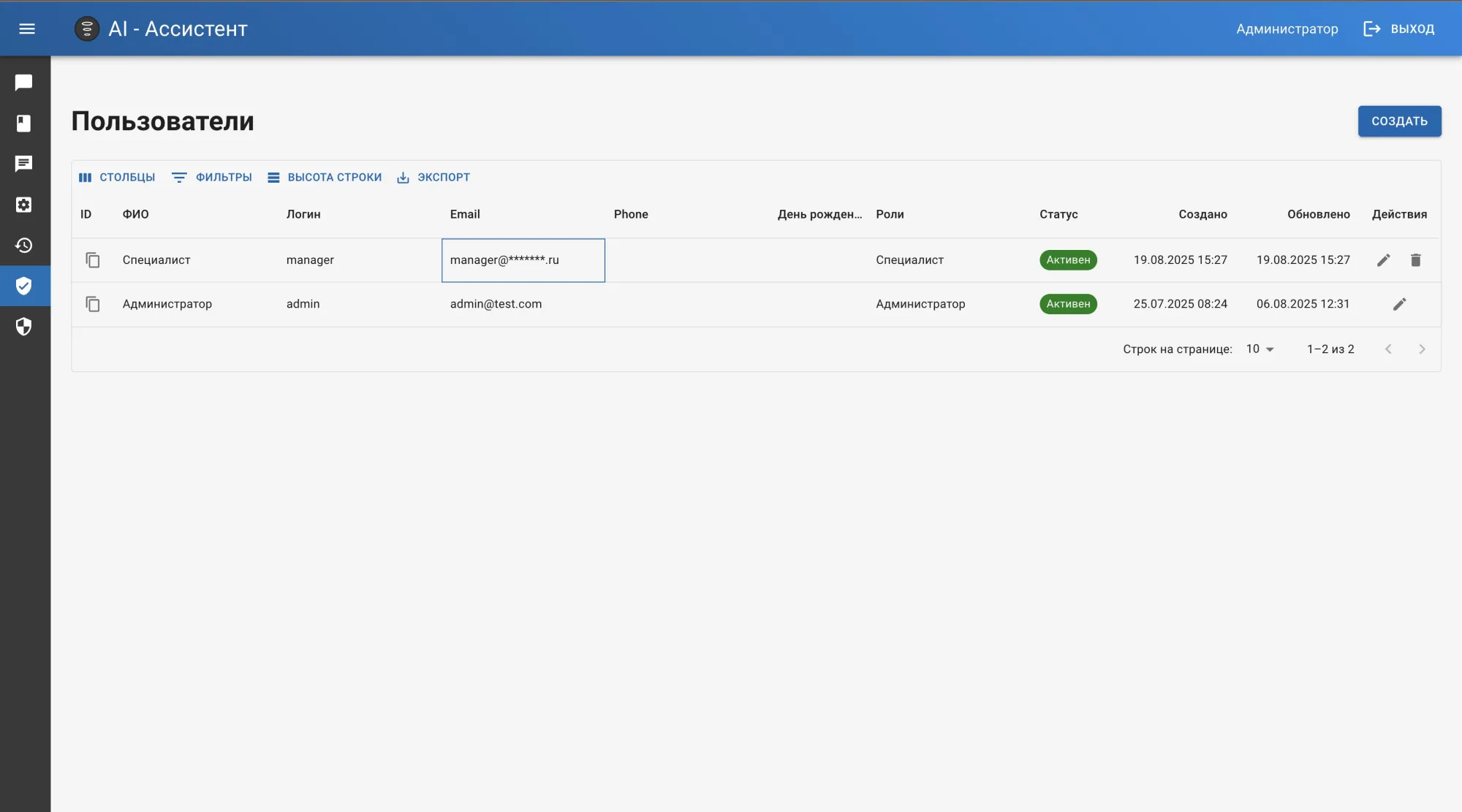Sort by the Роли column header
1462x812 pixels.
[x=890, y=214]
